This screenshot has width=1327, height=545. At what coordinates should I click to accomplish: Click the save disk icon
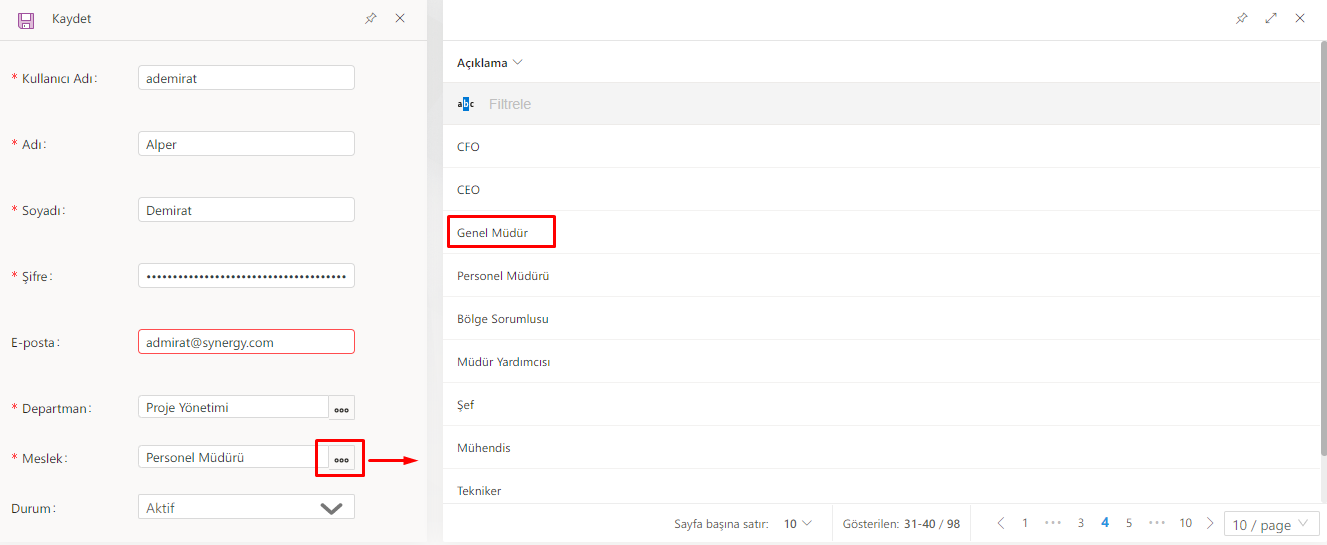[26, 19]
